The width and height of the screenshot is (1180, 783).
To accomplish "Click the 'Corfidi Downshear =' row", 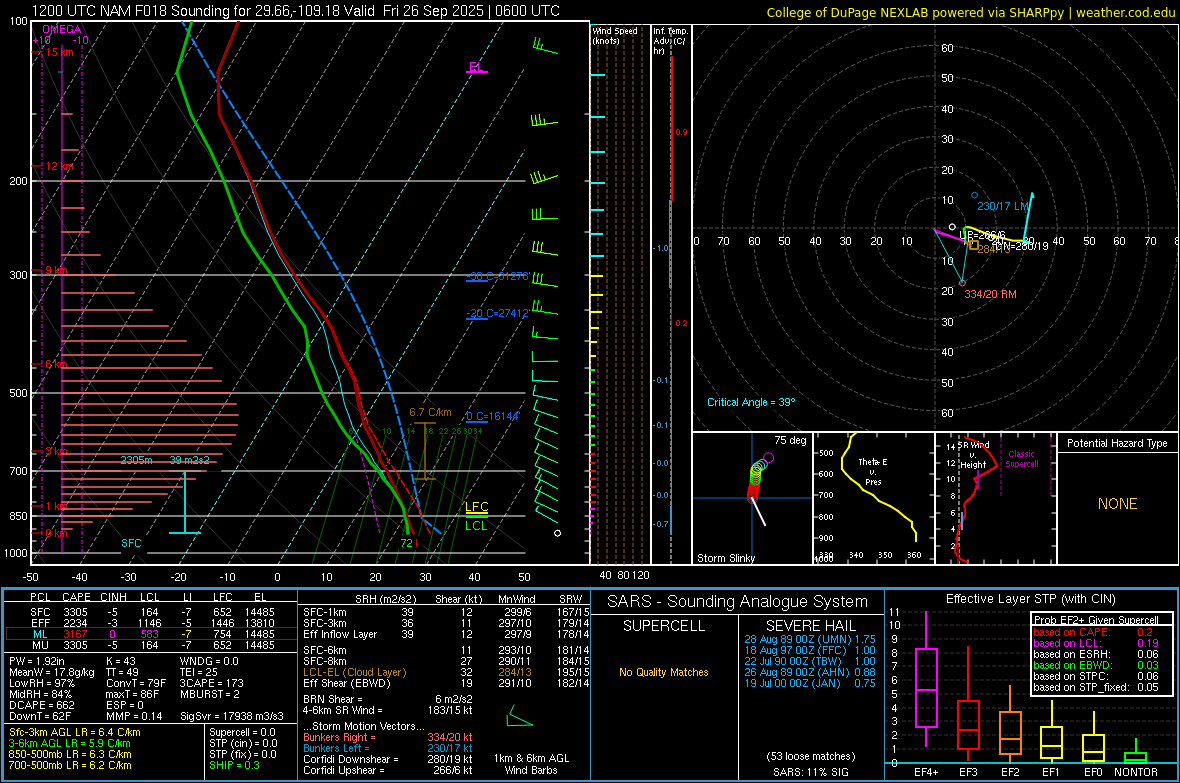I will point(388,760).
